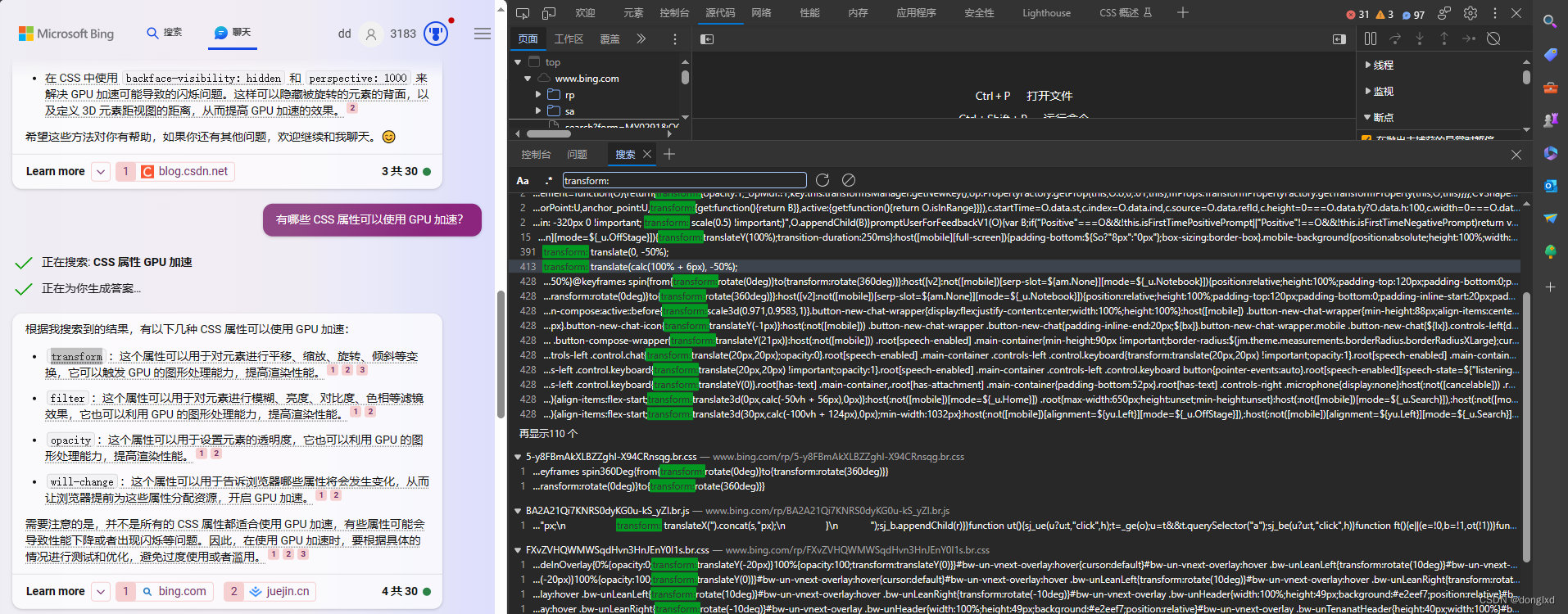Viewport: 1568px width, 614px height.
Task: Switch to 网络 DevTools tab
Action: click(762, 13)
